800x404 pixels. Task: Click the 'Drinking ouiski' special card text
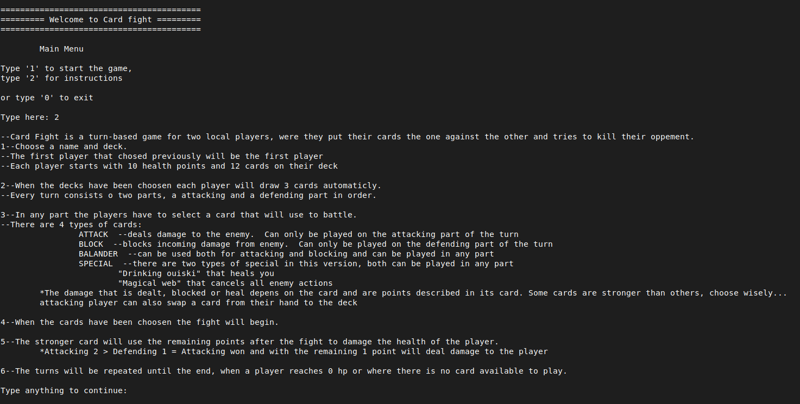click(196, 273)
